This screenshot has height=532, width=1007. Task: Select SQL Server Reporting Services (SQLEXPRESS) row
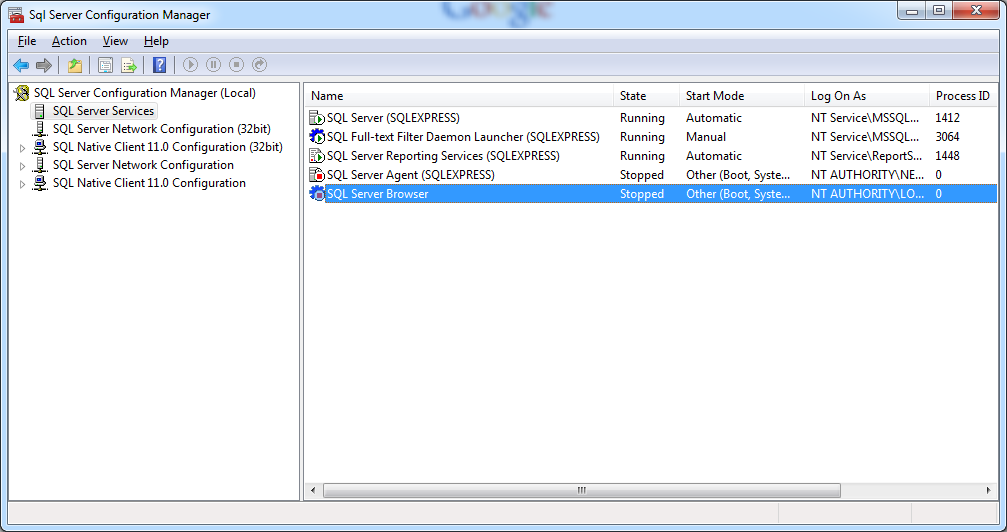click(x=651, y=155)
